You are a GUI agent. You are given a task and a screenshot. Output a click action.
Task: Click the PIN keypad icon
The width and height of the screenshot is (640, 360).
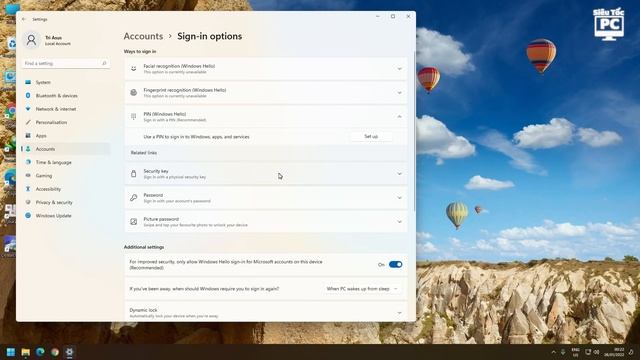[x=133, y=117]
